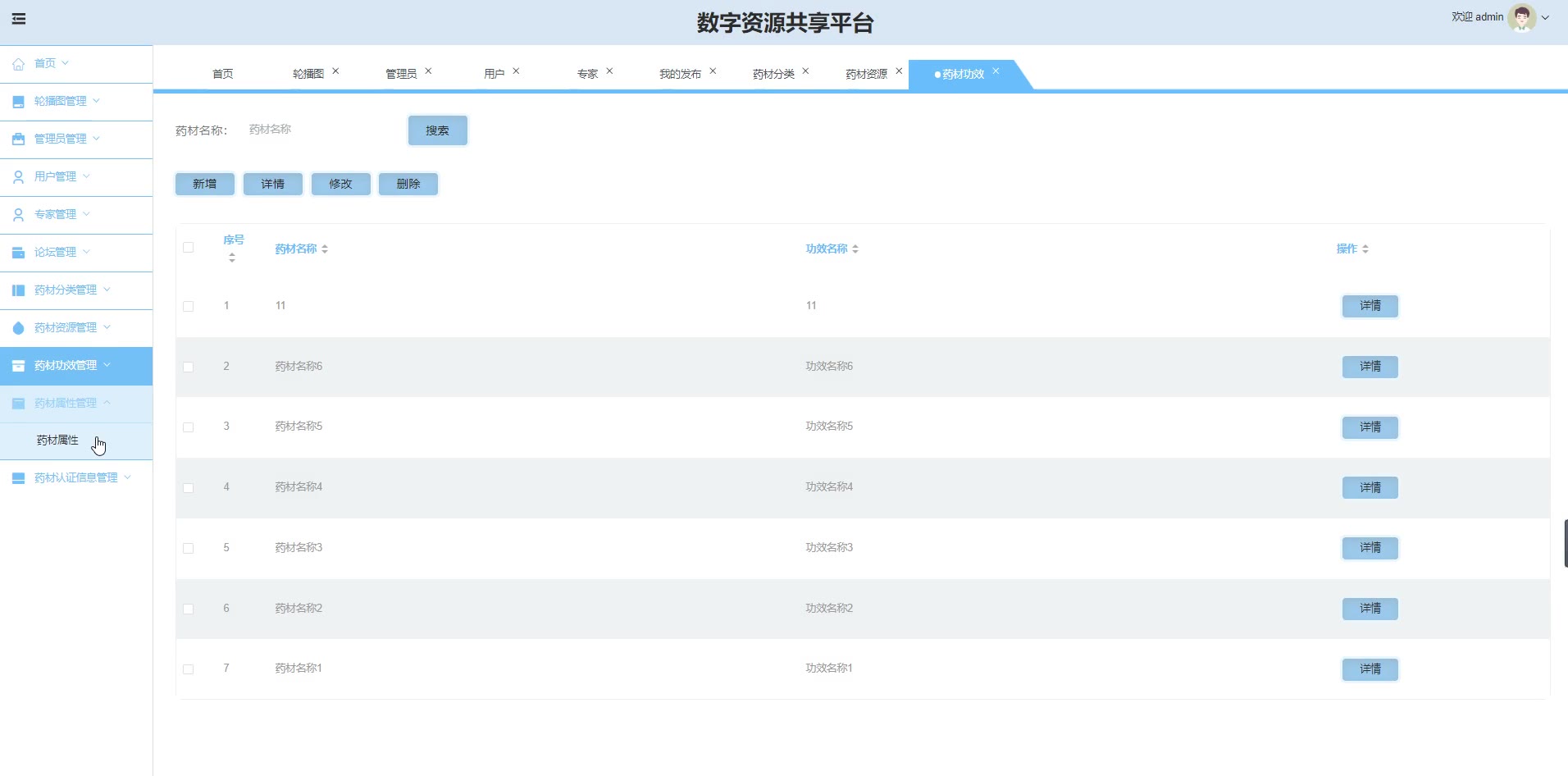1568x776 pixels.
Task: Expand the 管理员管理 sidebar menu
Action: point(96,139)
